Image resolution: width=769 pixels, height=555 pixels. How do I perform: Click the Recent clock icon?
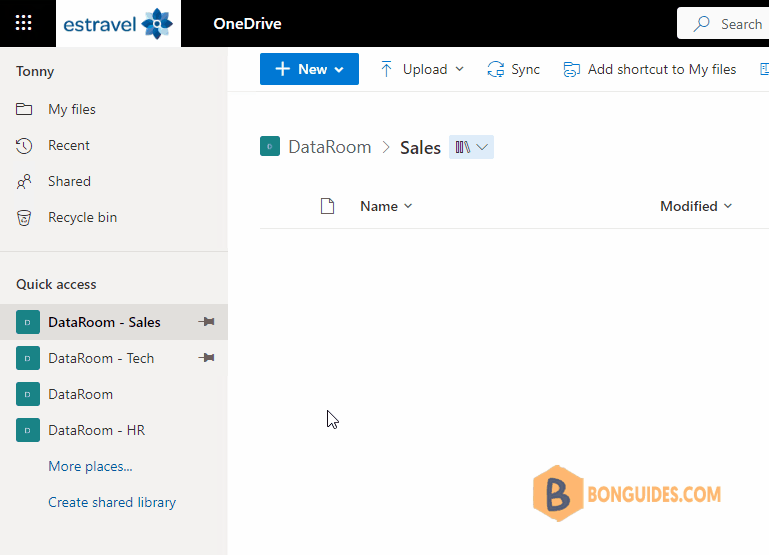pyautogui.click(x=24, y=146)
